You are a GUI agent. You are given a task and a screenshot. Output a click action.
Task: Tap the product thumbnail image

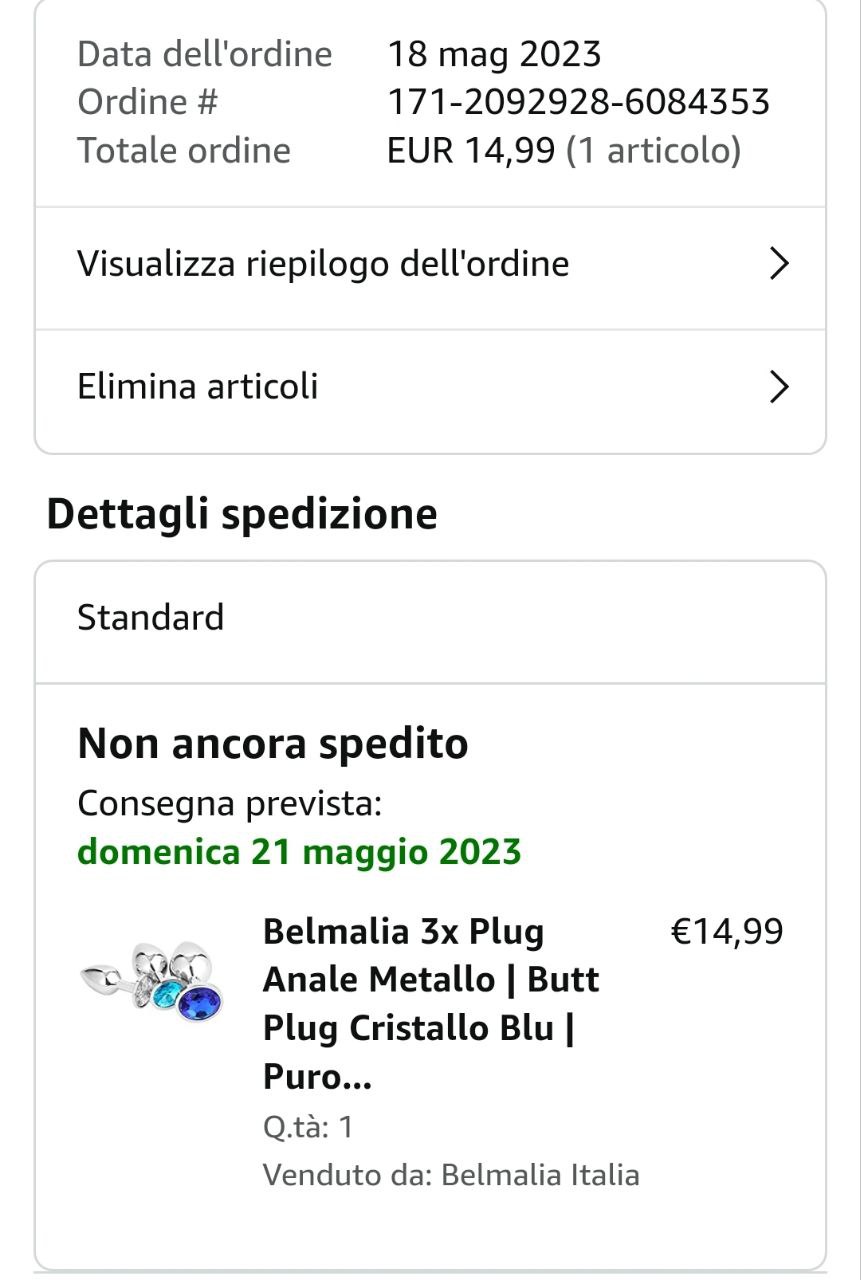pyautogui.click(x=152, y=981)
